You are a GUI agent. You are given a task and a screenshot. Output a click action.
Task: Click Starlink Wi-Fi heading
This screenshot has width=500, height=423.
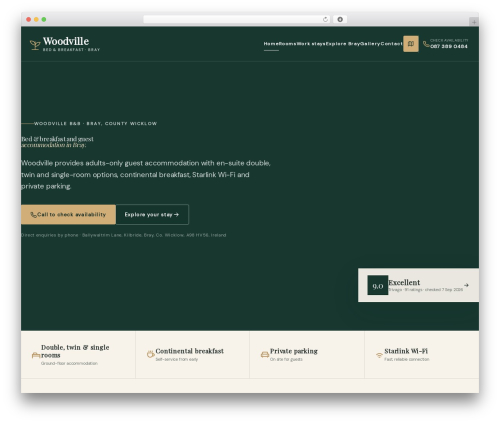pos(406,351)
